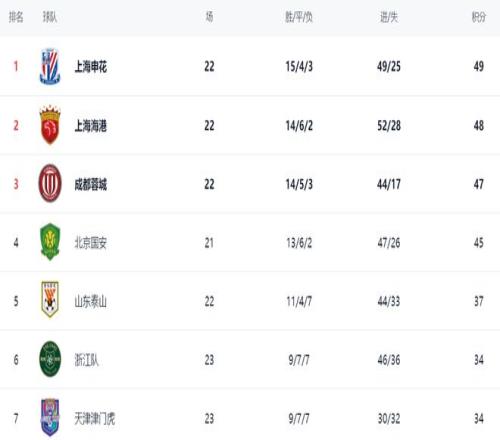Open the 上海申花 team name link
Image resolution: width=500 pixels, height=440 pixels.
tap(91, 67)
